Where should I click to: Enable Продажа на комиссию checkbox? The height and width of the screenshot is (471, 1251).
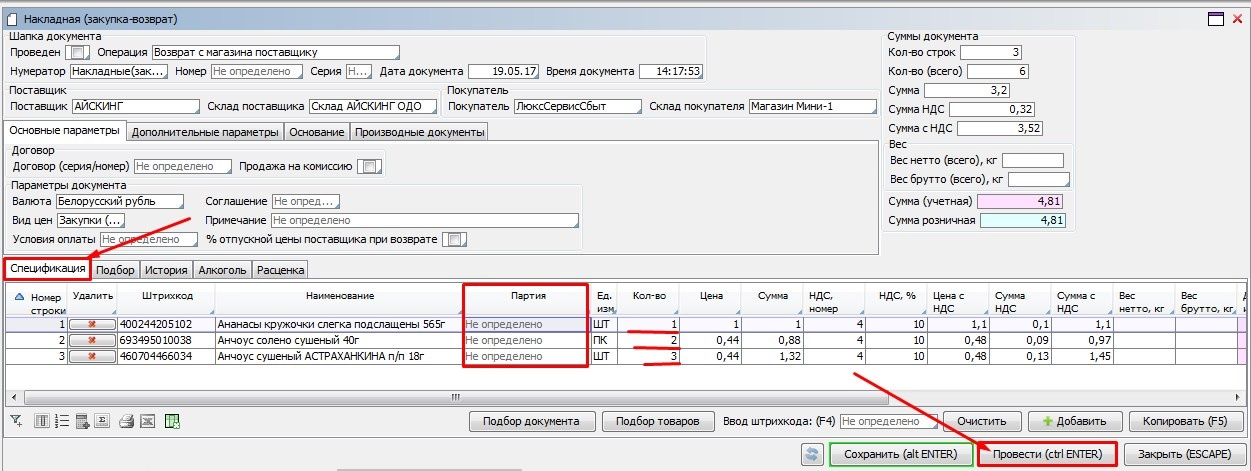tap(370, 166)
